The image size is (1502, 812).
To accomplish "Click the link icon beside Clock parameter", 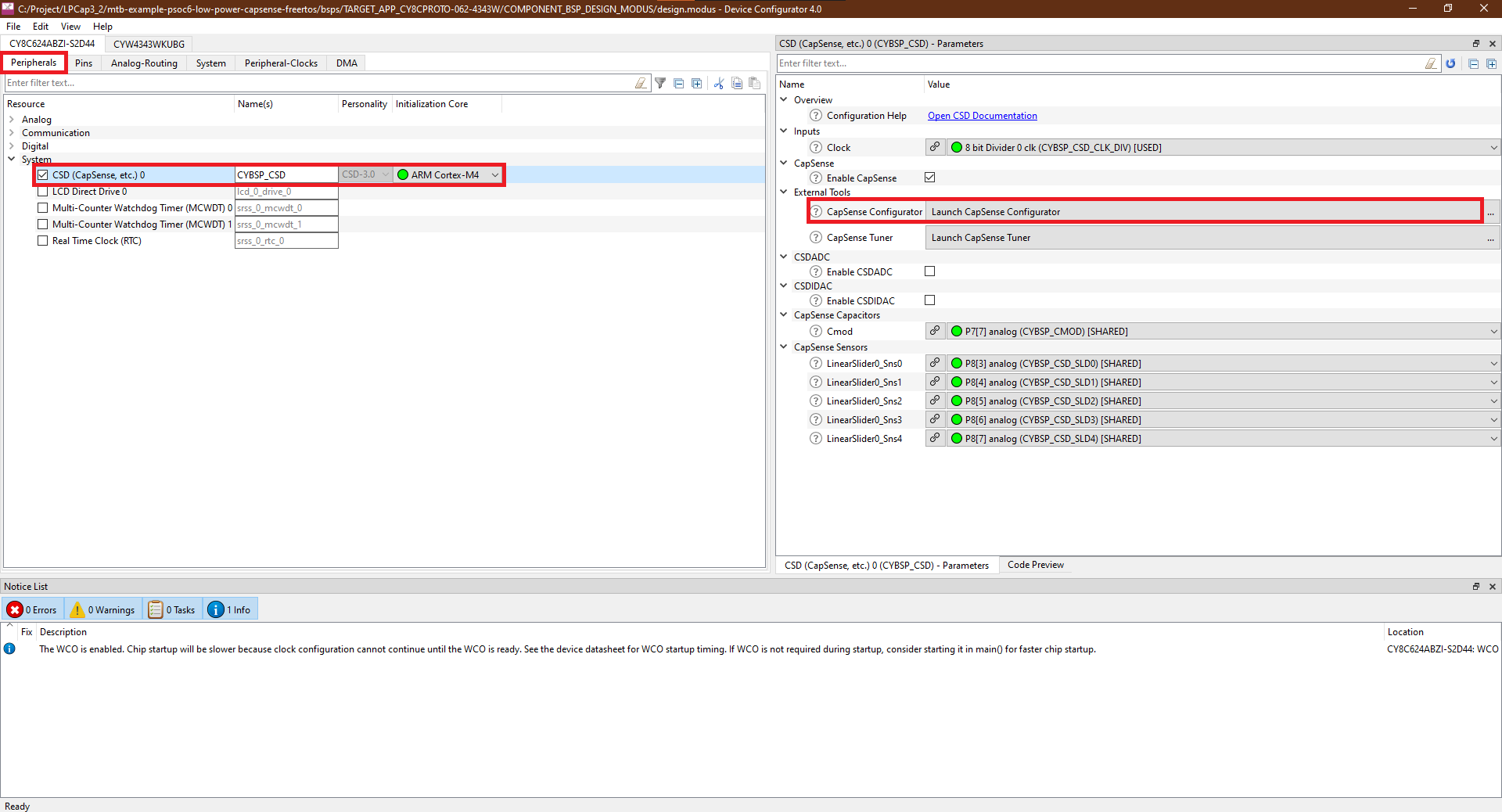I will pyautogui.click(x=935, y=147).
